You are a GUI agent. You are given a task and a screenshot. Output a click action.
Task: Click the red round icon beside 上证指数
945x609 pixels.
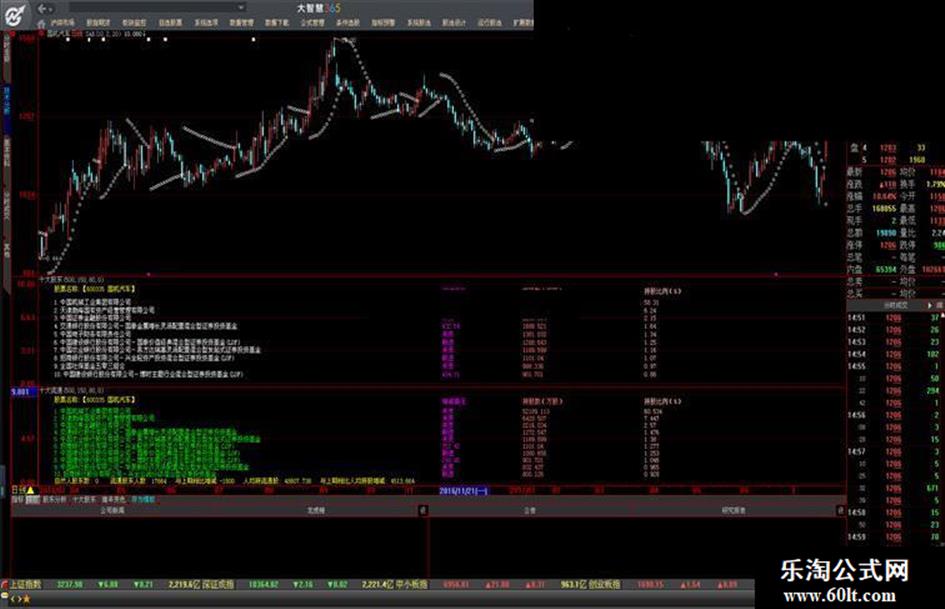coord(5,584)
